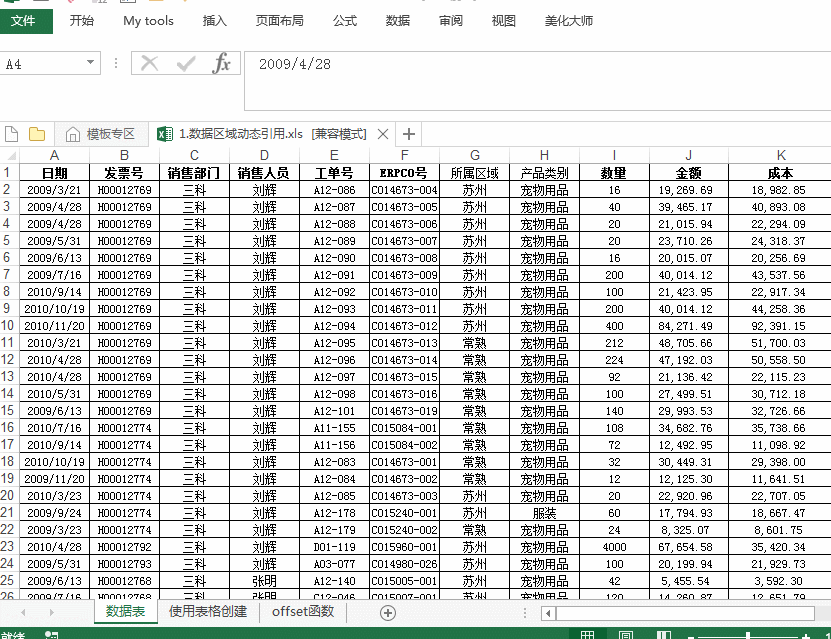Select column A header
The height and width of the screenshot is (639, 831).
click(x=55, y=155)
